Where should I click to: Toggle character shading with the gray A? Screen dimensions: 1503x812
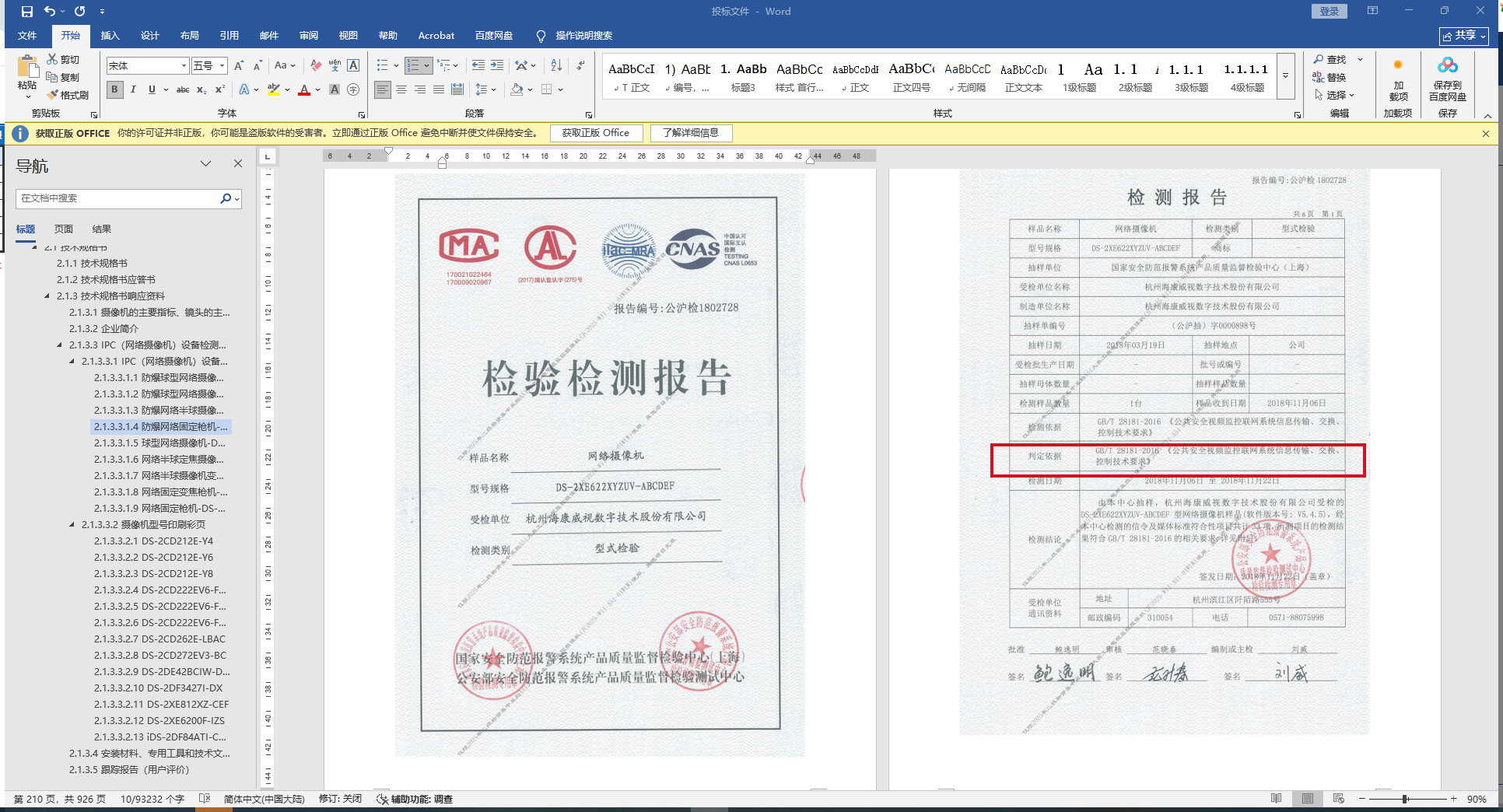335,89
